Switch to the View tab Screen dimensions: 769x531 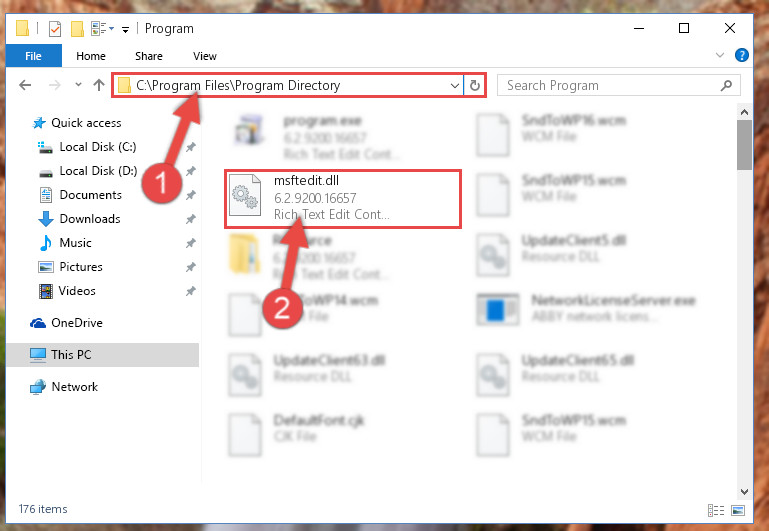point(205,56)
